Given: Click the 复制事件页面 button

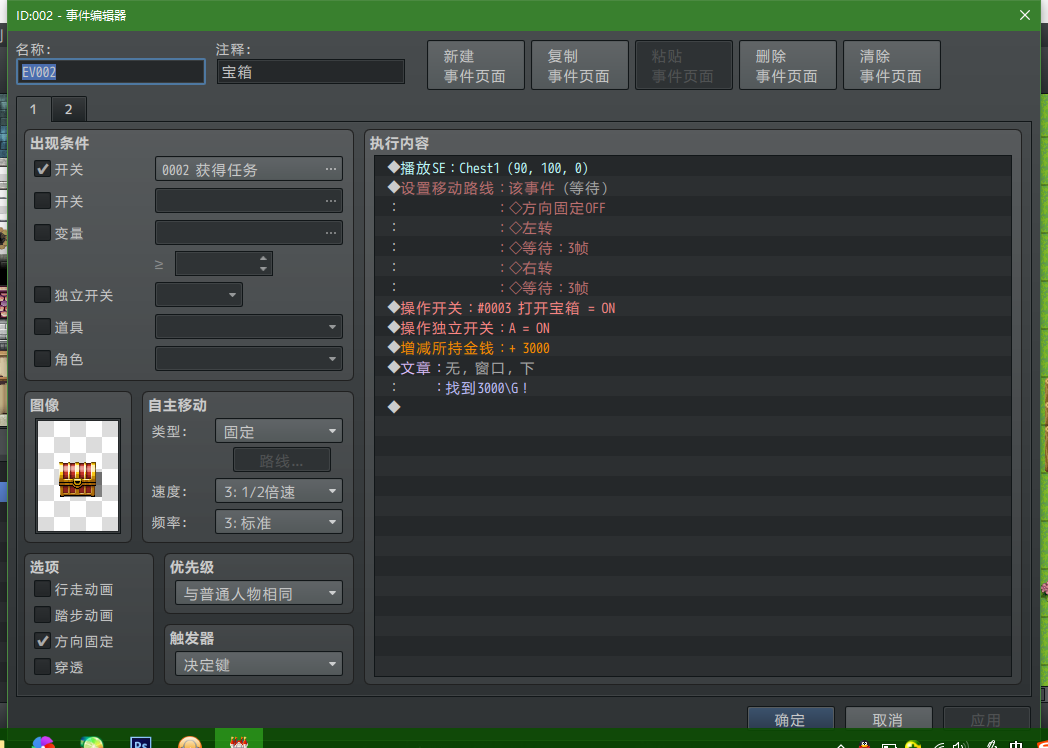Looking at the screenshot, I should pos(579,66).
